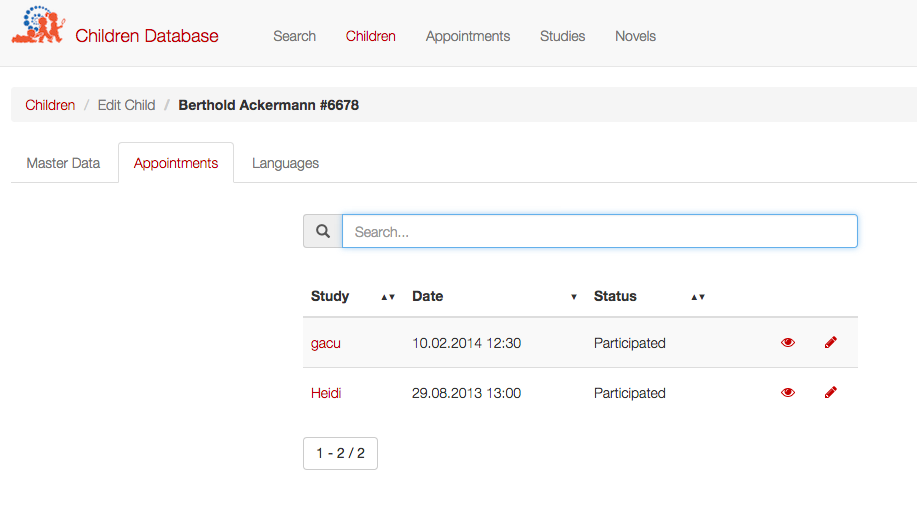Viewport: 917px width, 512px height.
Task: Sort by Study column arrows
Action: click(388, 297)
